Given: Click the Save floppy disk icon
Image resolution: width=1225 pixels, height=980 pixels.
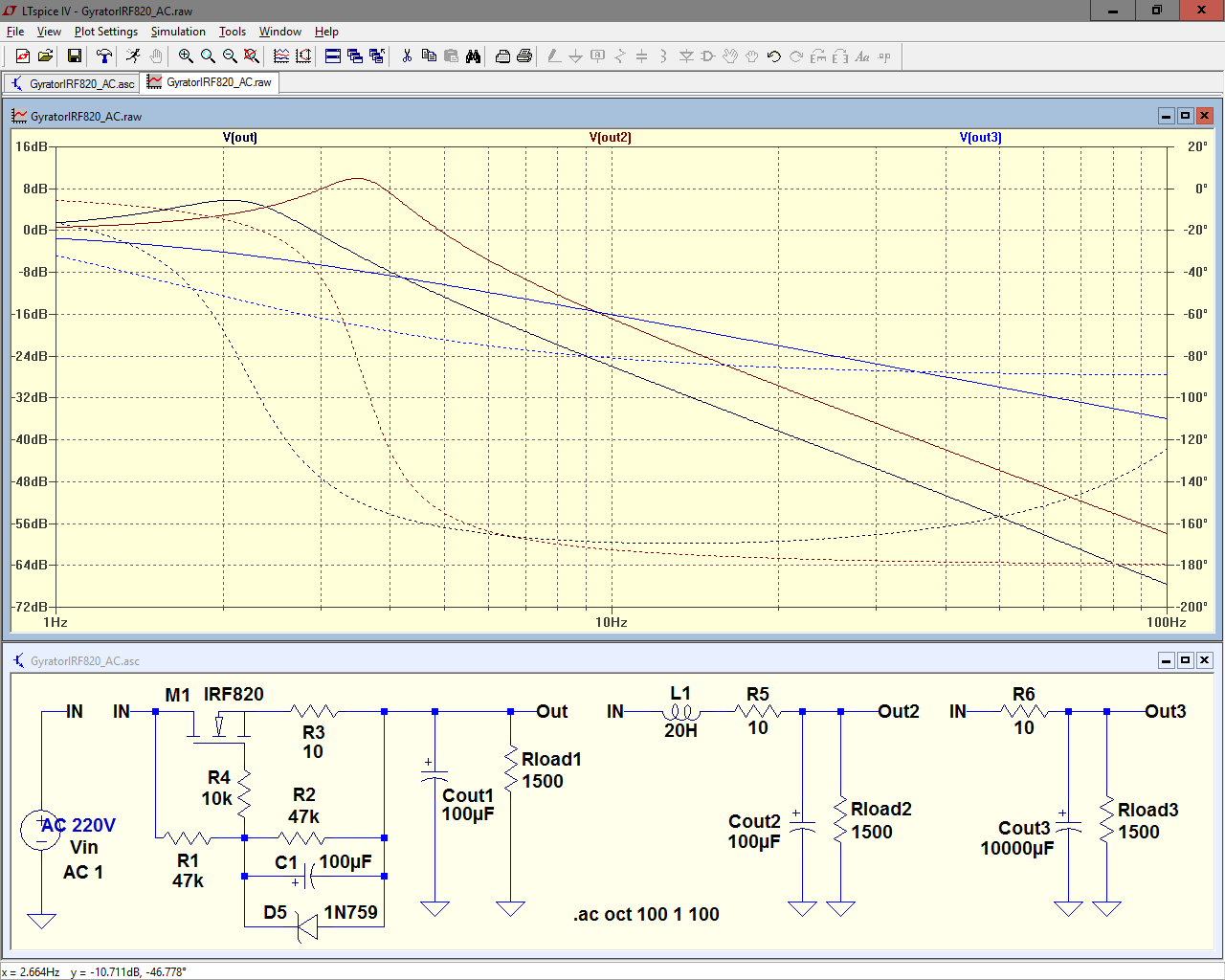Looking at the screenshot, I should pyautogui.click(x=74, y=56).
